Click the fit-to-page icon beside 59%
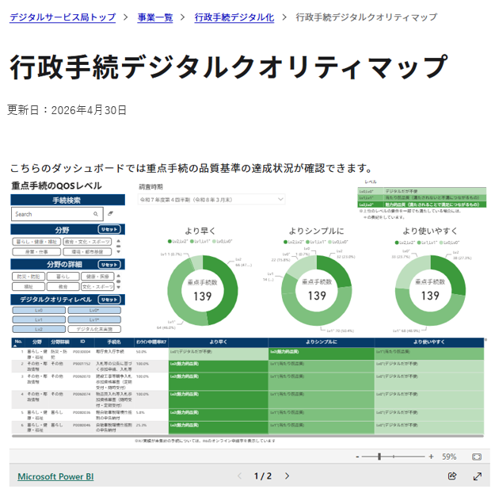495x489 pixels. pos(477,456)
